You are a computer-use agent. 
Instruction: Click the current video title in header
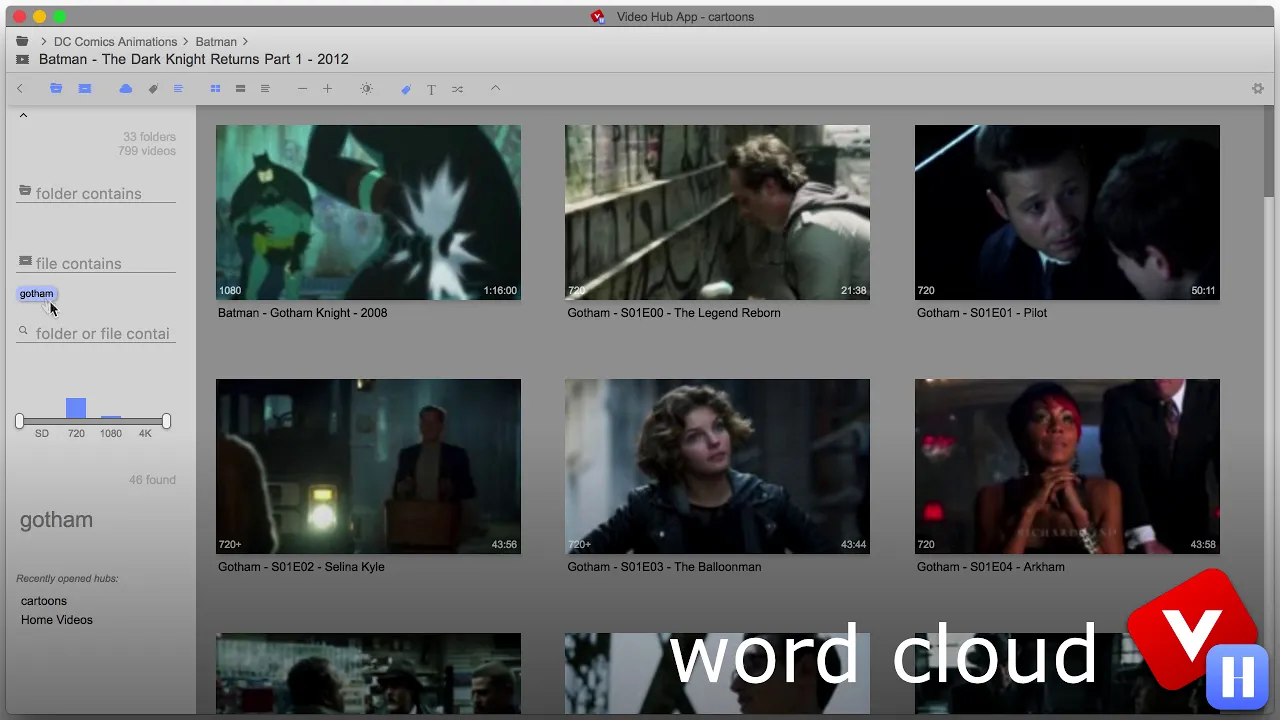[x=194, y=60]
